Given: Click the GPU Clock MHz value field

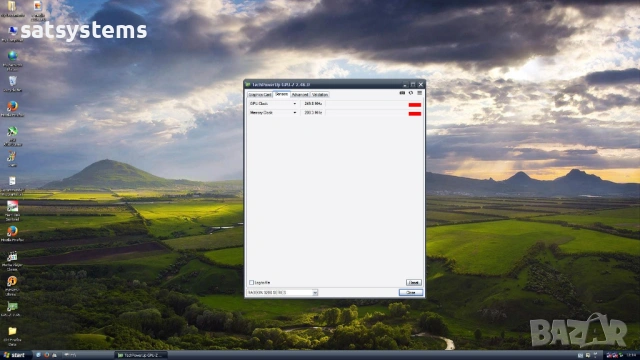Looking at the screenshot, I should tap(313, 104).
